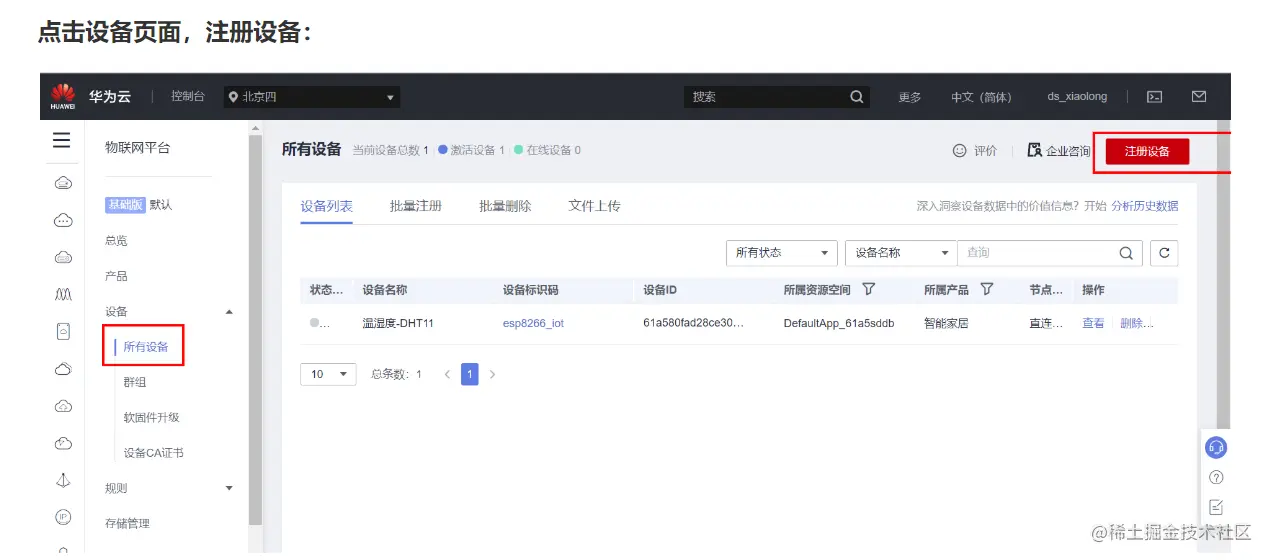Select 所有设备 in sidebar
The height and width of the screenshot is (560, 1269).
[x=146, y=347]
